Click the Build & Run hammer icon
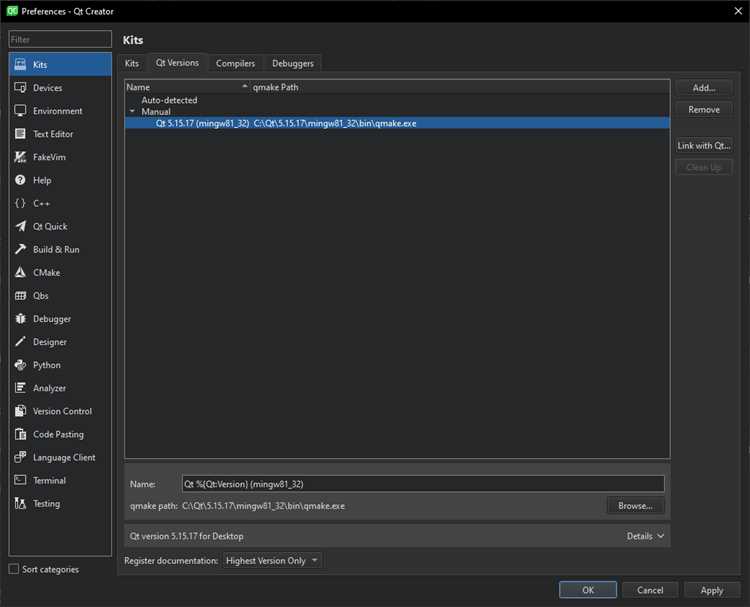750x607 pixels. coord(20,249)
